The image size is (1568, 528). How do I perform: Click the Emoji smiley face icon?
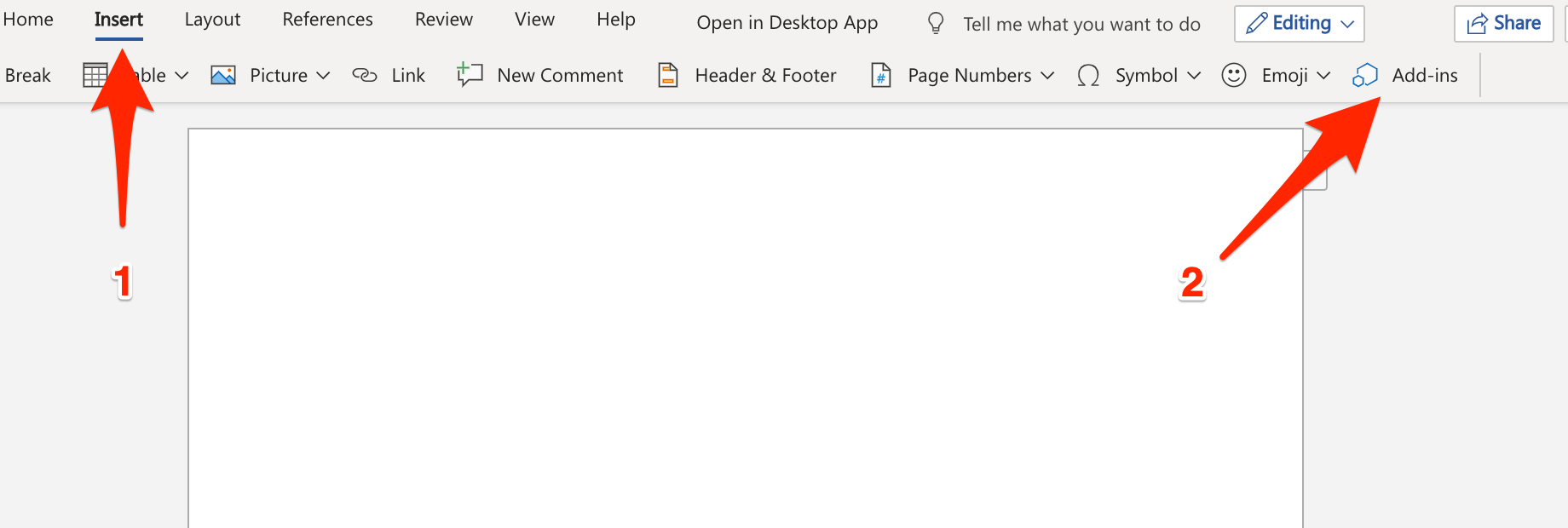(x=1234, y=76)
